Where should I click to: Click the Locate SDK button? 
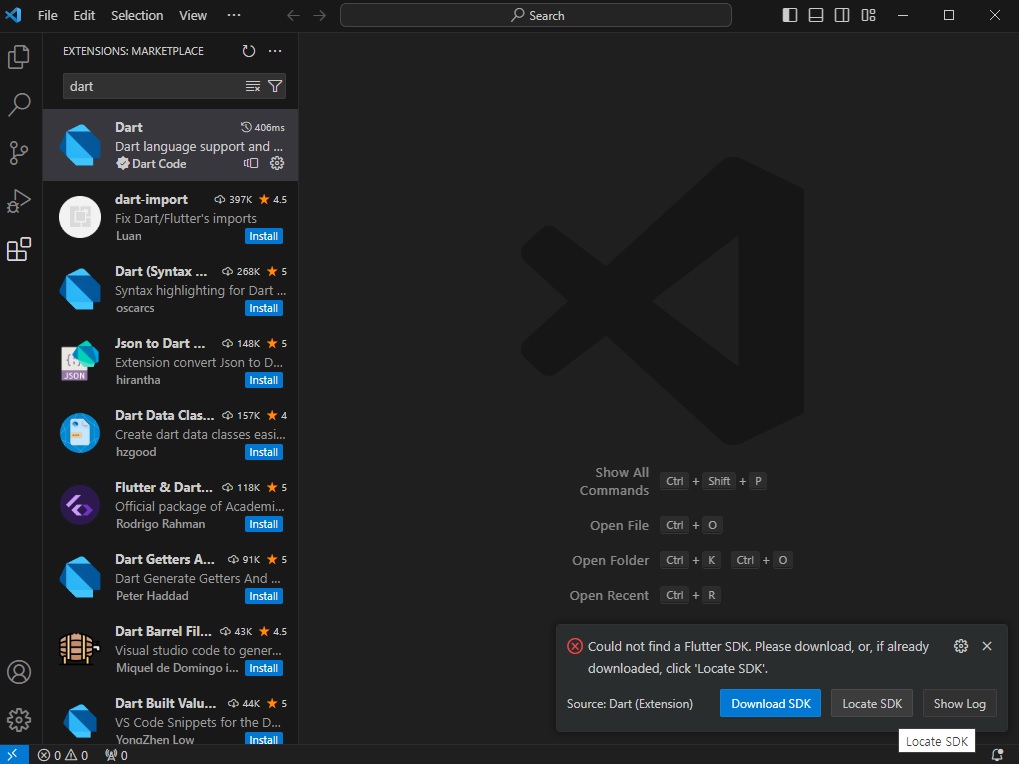point(872,704)
